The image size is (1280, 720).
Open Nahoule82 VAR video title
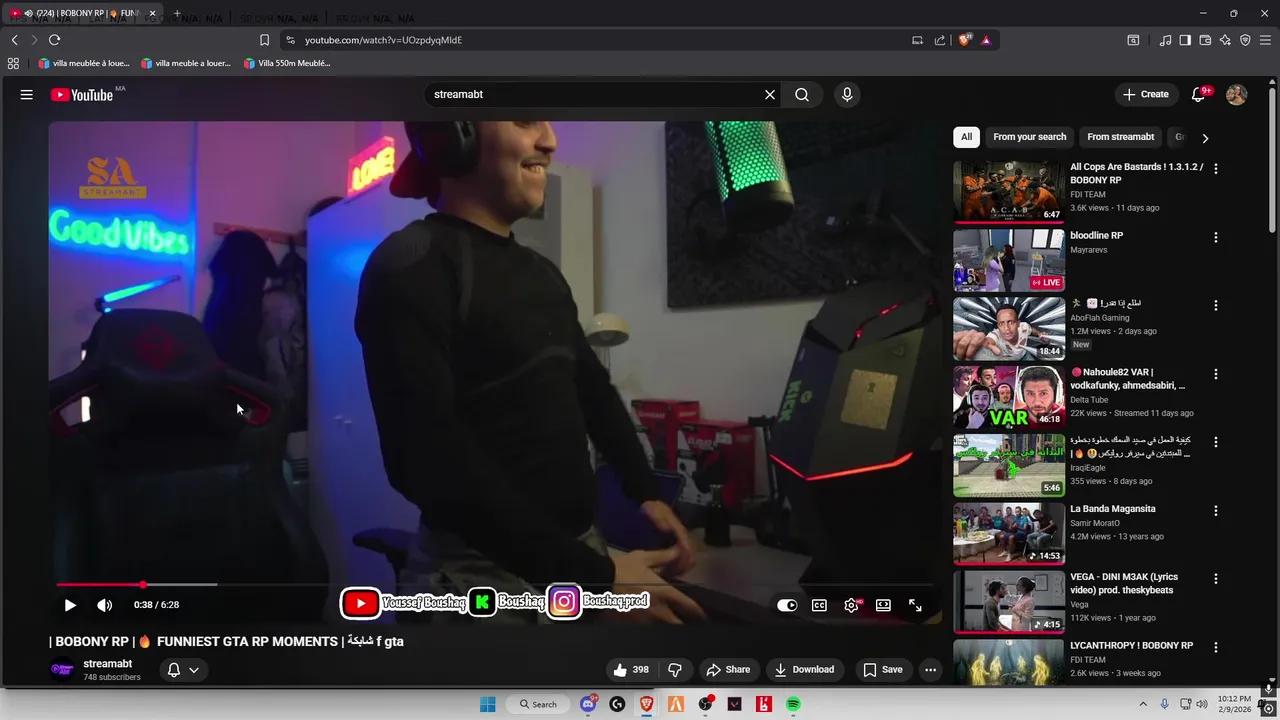coord(1128,379)
